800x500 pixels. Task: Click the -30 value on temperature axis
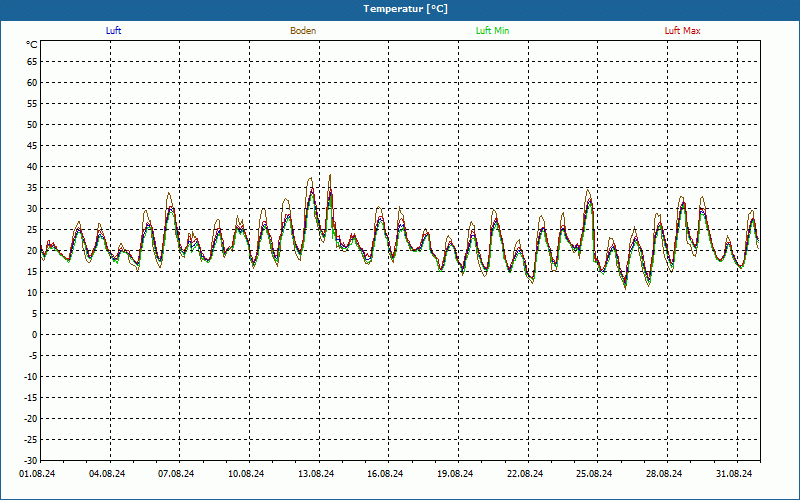pyautogui.click(x=30, y=461)
